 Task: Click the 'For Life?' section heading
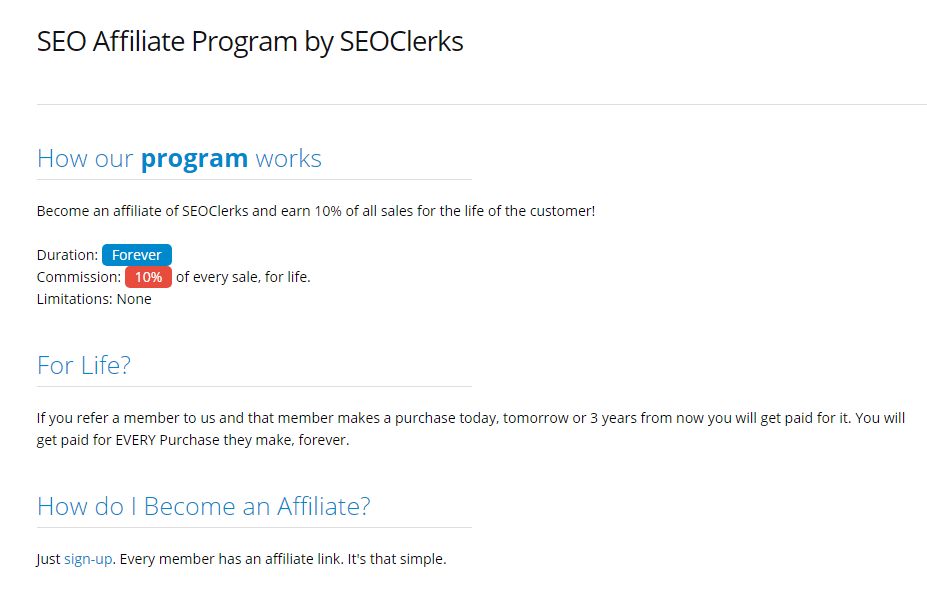click(x=83, y=365)
